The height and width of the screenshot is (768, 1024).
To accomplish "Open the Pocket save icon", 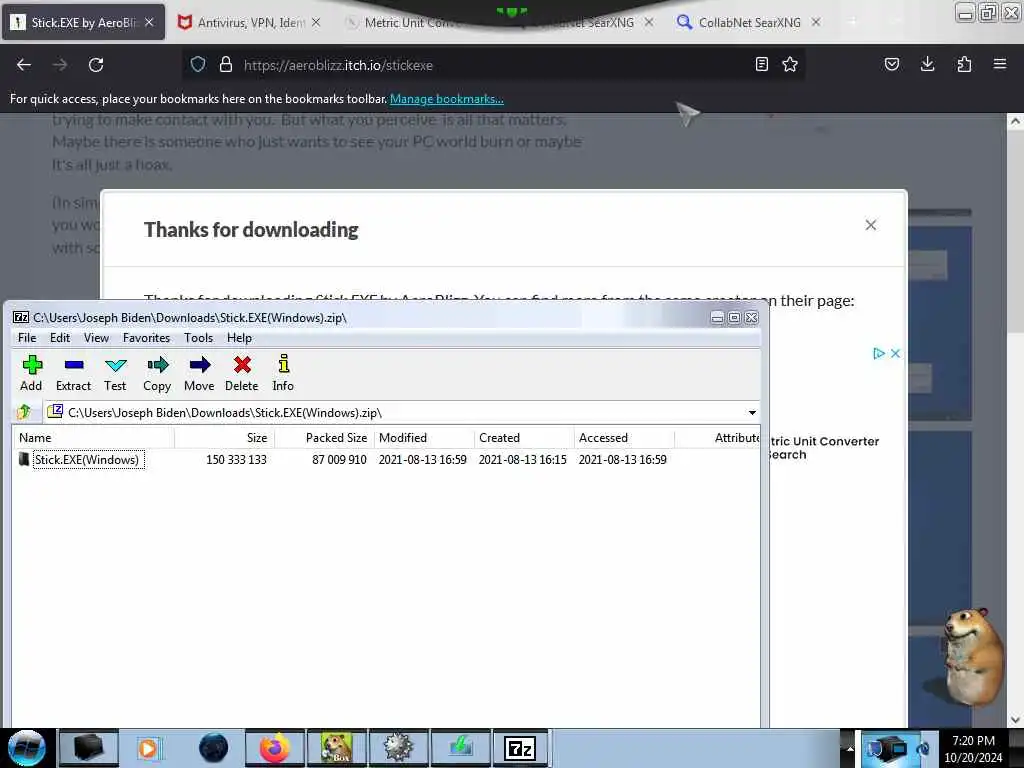I will 891,64.
